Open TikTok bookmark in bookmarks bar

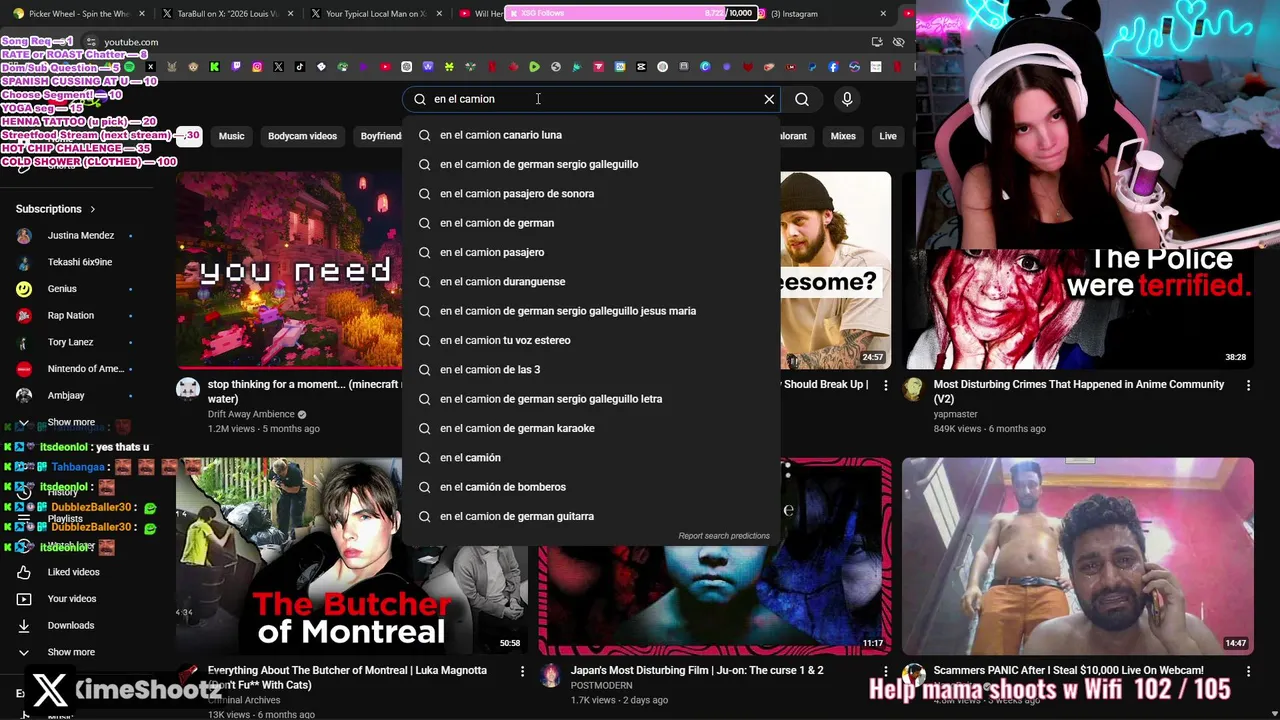point(300,67)
